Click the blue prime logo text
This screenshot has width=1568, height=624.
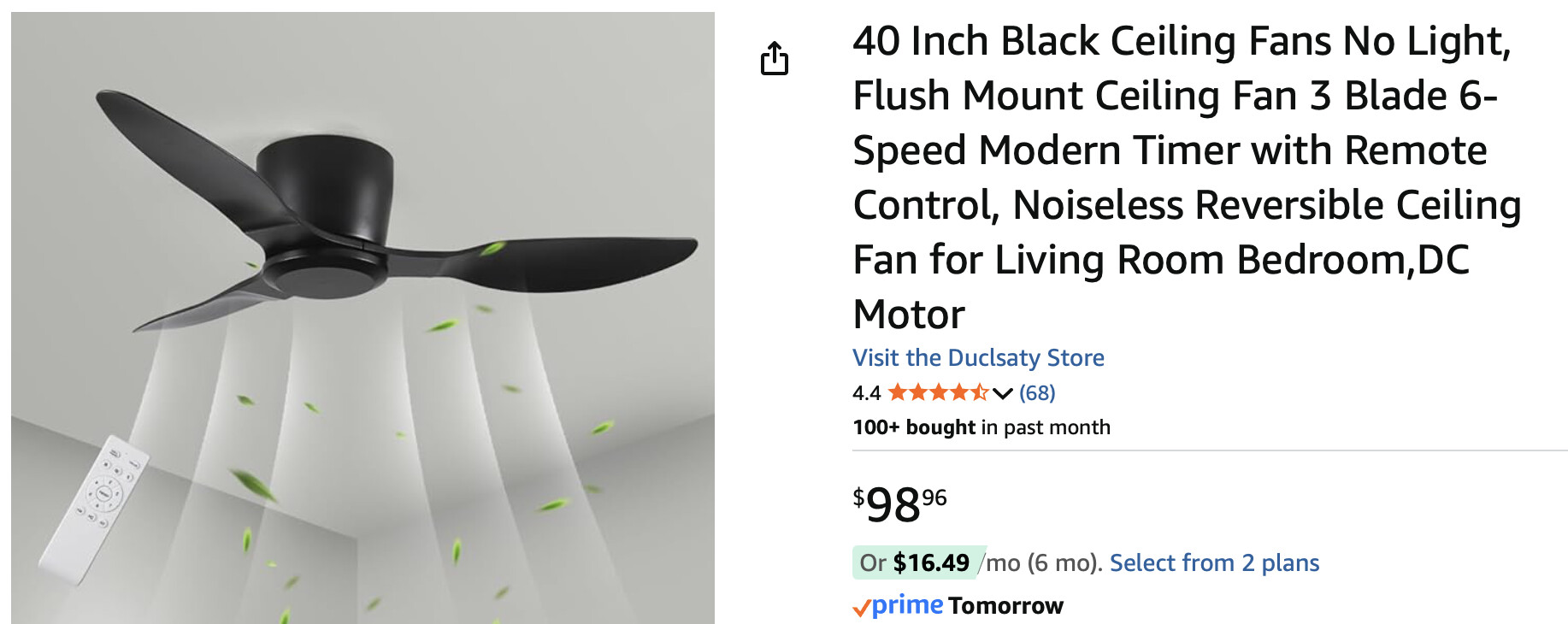(x=907, y=604)
